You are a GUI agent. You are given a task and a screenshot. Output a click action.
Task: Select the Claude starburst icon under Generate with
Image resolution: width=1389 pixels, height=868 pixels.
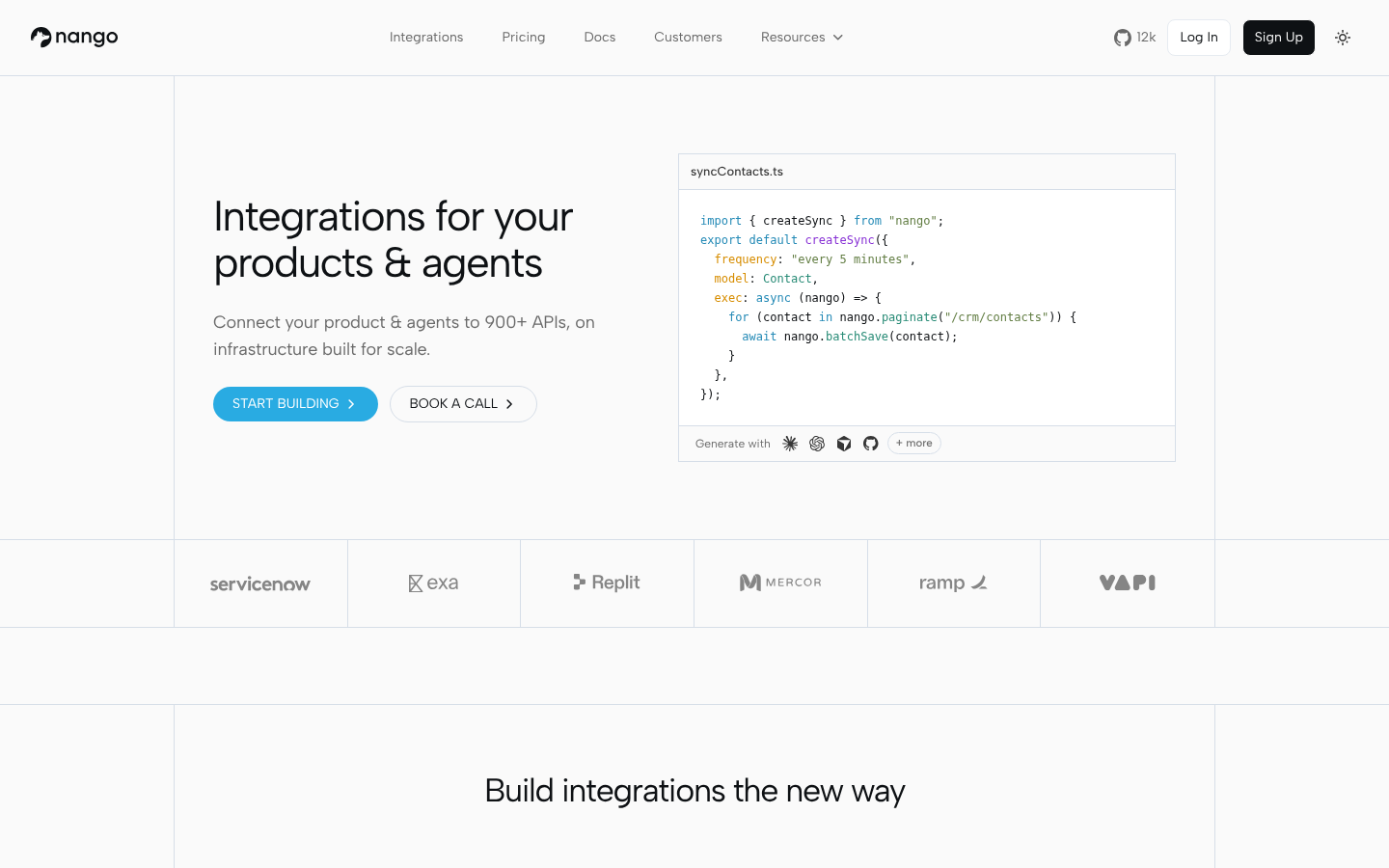coord(790,444)
